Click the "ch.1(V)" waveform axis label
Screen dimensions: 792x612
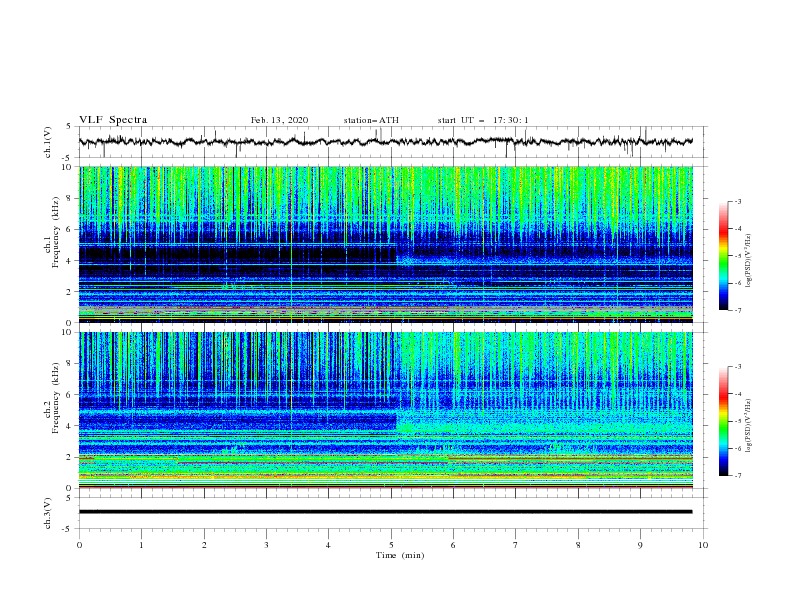coord(47,142)
